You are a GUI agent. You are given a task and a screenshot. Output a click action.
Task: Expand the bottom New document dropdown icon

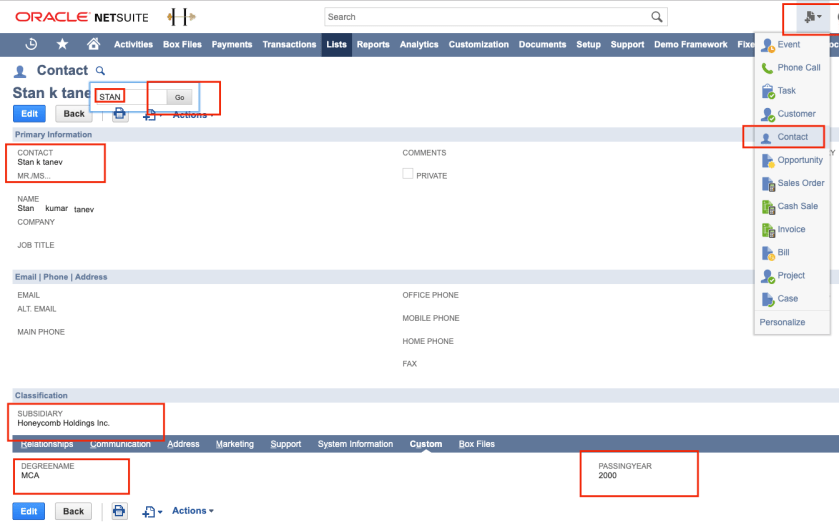coord(153,512)
